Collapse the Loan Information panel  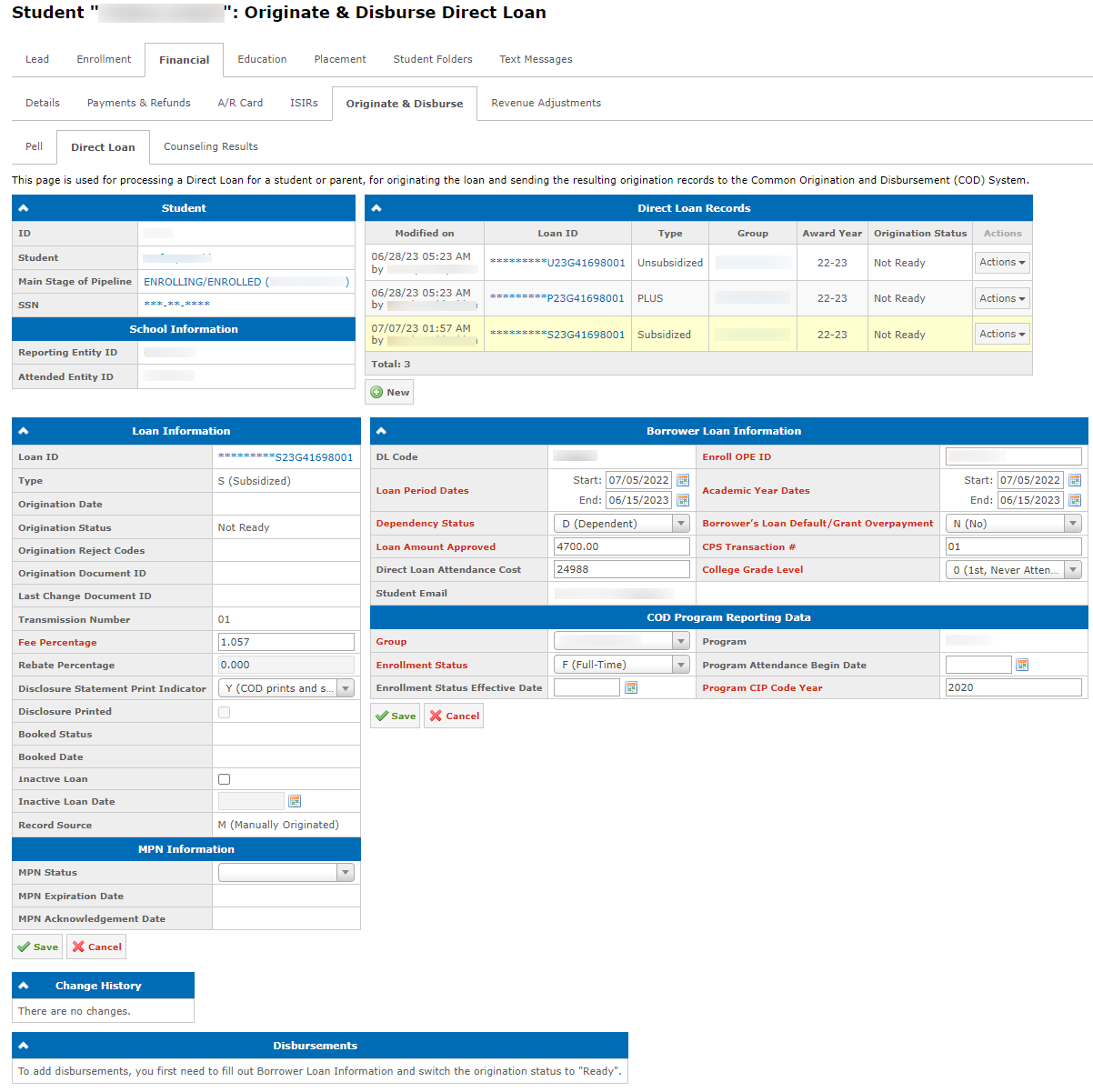tap(24, 431)
